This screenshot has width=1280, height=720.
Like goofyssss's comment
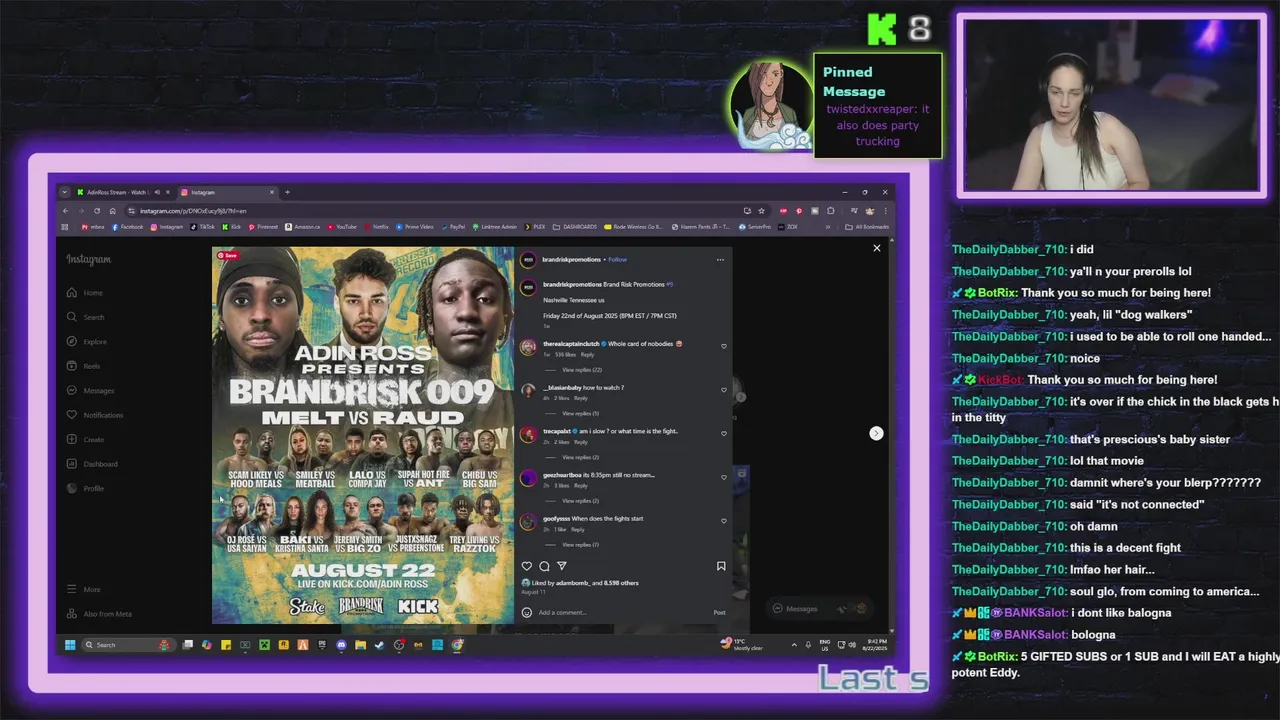point(724,521)
